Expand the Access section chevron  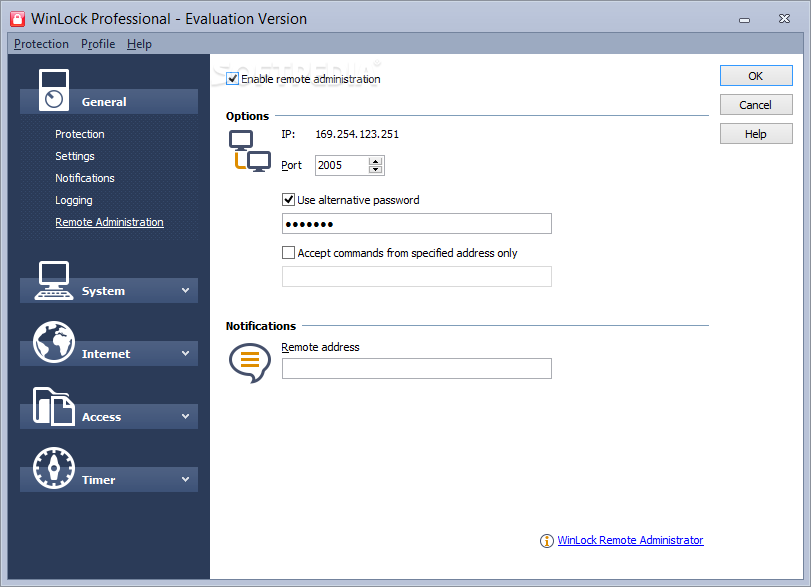[185, 416]
